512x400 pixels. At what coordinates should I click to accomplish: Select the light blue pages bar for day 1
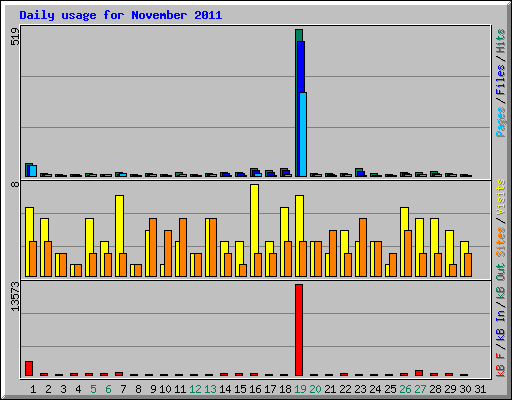coord(33,171)
